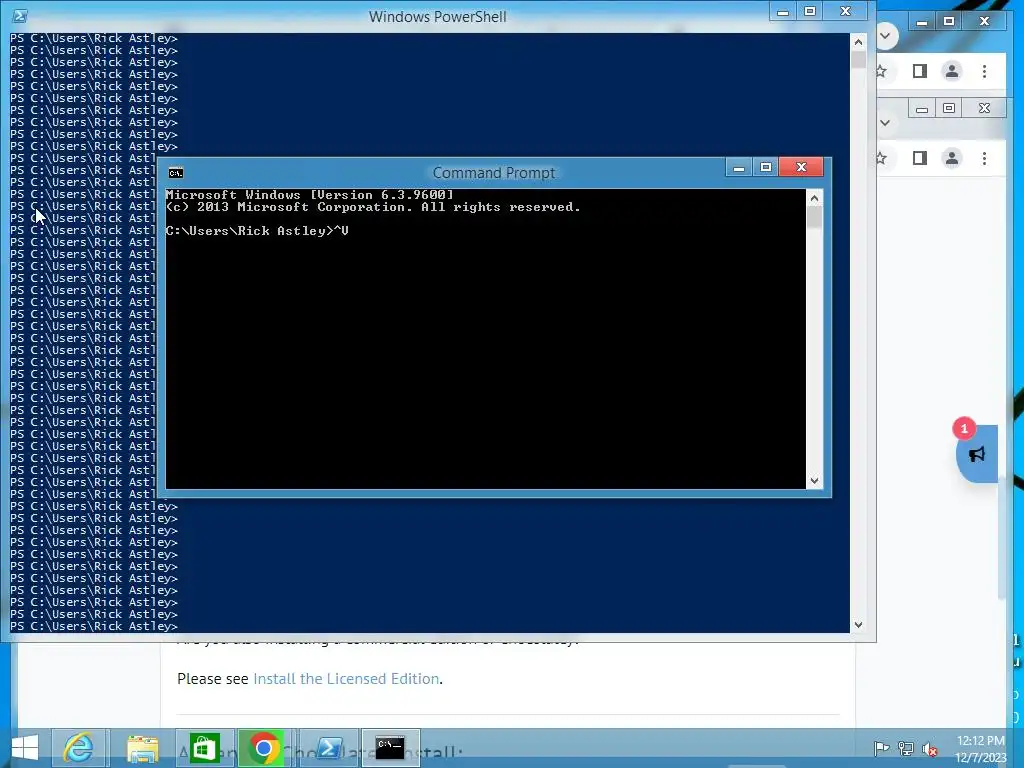Open notification megaphone widget on webpage
This screenshot has width=1024, height=768.
point(977,454)
